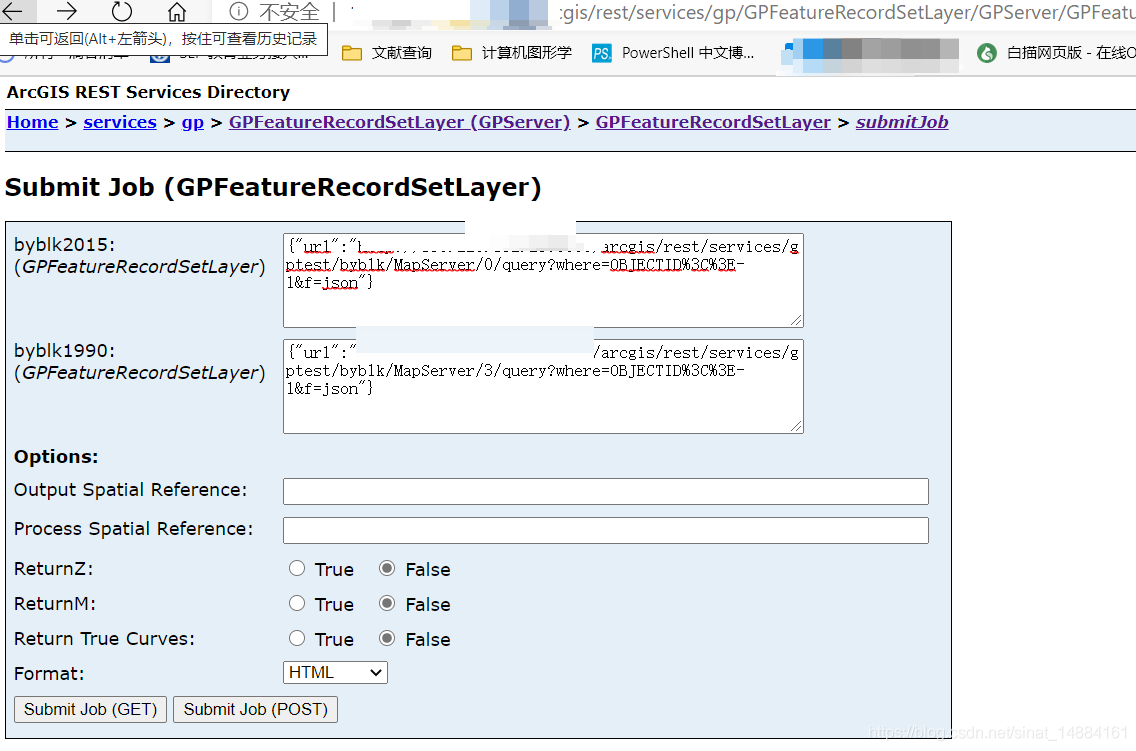1136x751 pixels.
Task: Click the site info icon beside 不安全
Action: [238, 11]
